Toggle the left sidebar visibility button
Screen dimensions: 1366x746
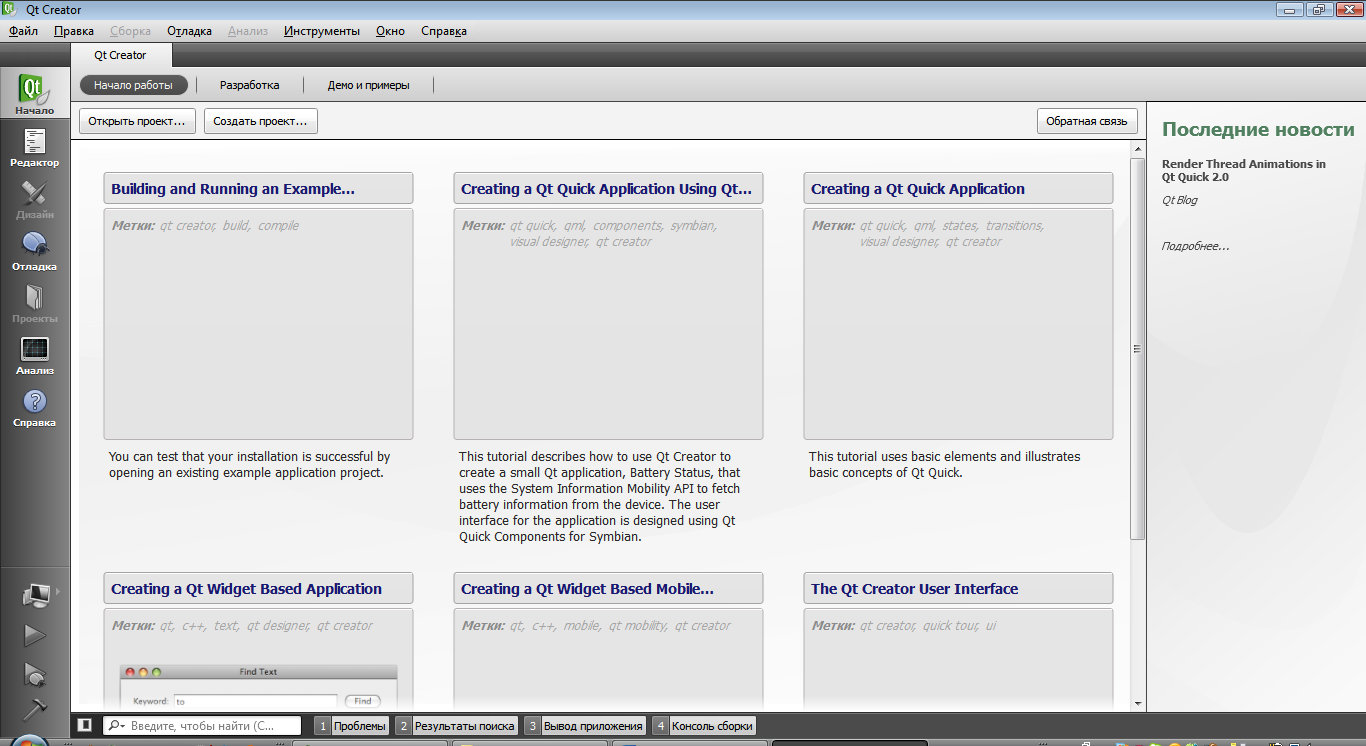click(x=85, y=726)
